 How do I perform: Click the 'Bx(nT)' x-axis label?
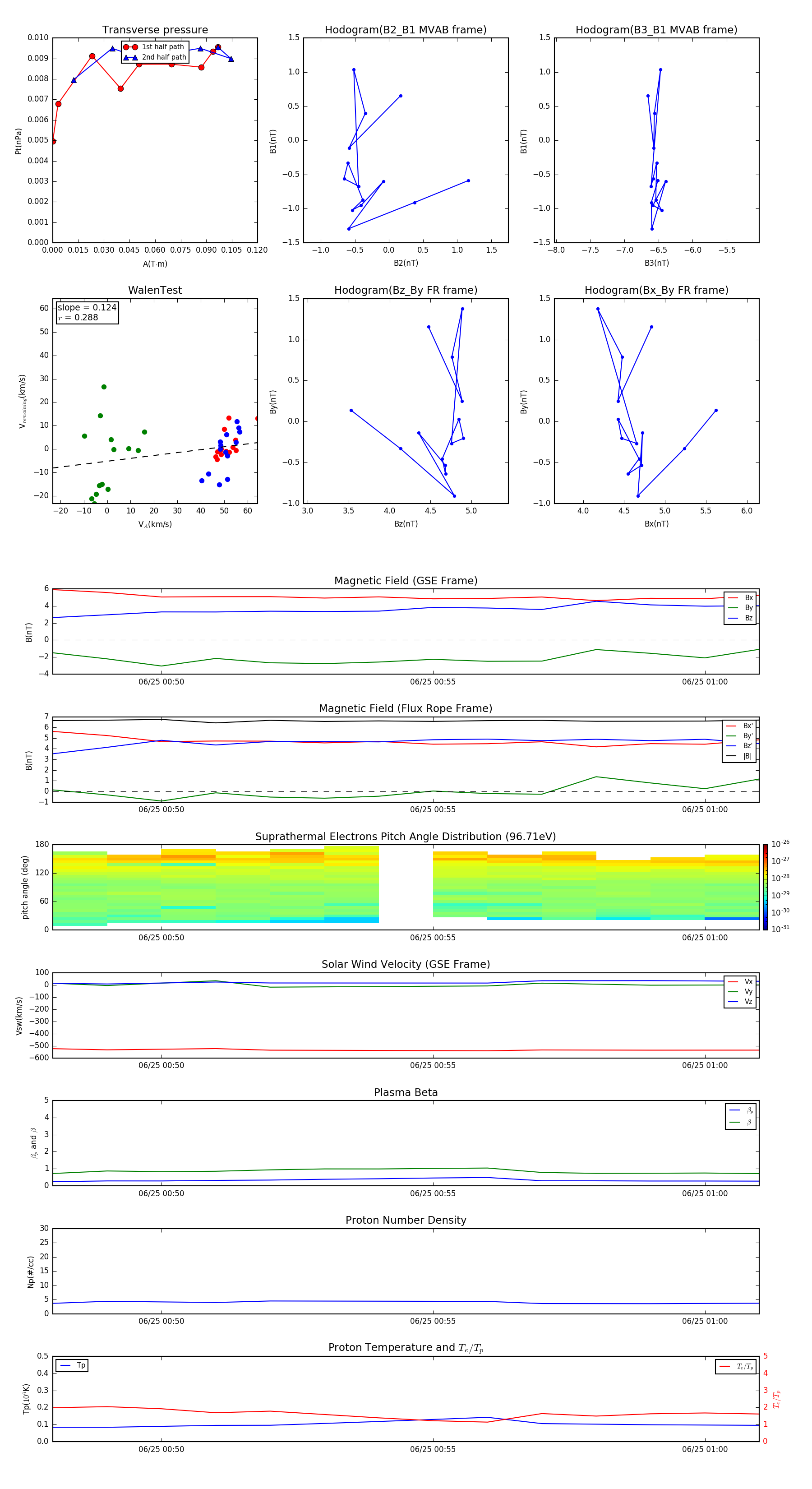tap(656, 524)
